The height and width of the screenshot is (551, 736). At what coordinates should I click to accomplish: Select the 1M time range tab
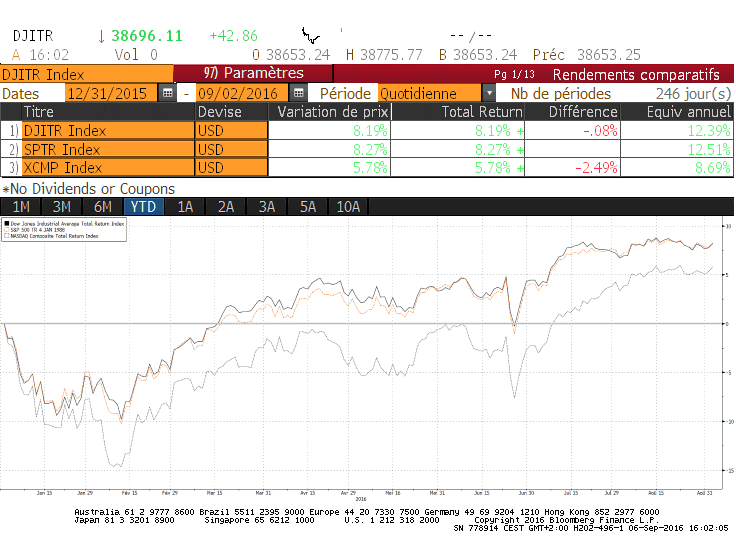tap(21, 207)
